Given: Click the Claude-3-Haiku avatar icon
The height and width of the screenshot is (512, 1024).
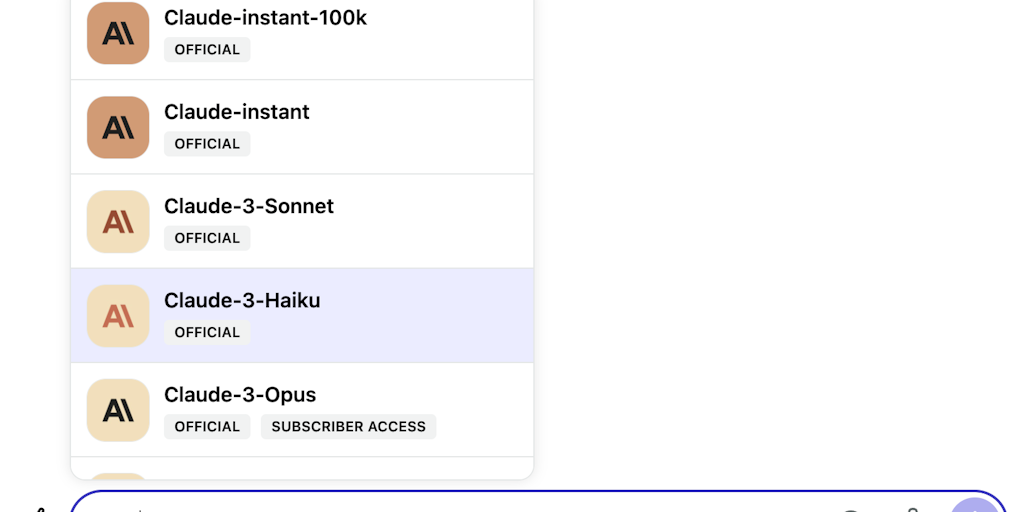Looking at the screenshot, I should click(x=118, y=316).
